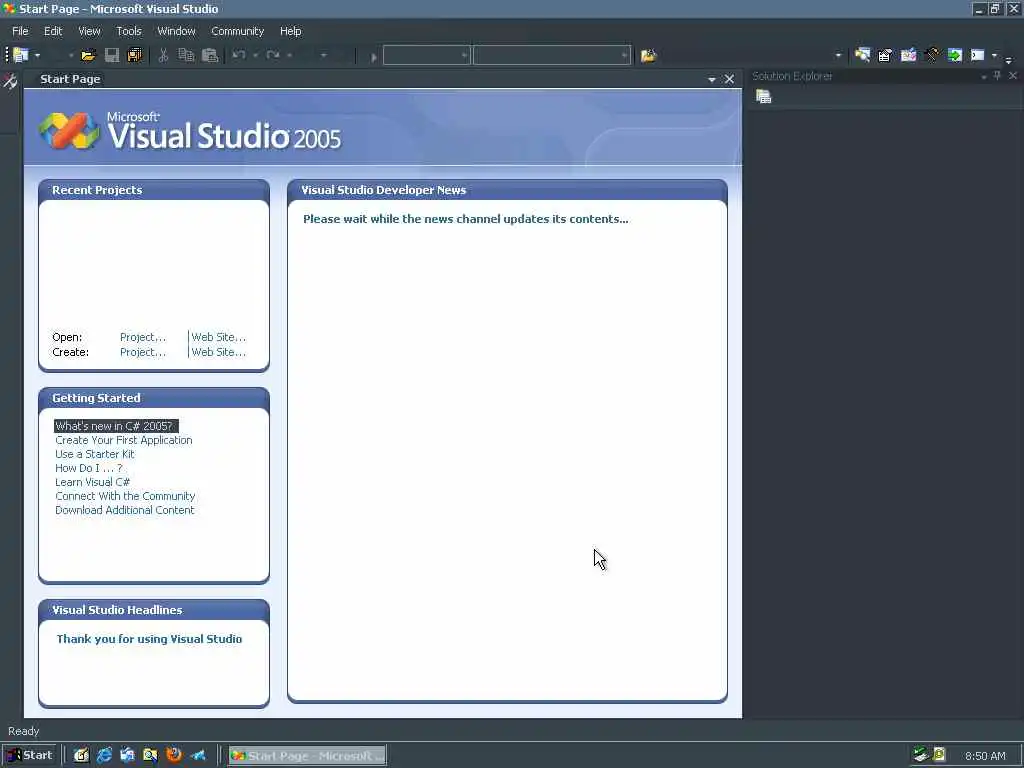Click the Copy icon in toolbar
The width and height of the screenshot is (1024, 768).
186,56
